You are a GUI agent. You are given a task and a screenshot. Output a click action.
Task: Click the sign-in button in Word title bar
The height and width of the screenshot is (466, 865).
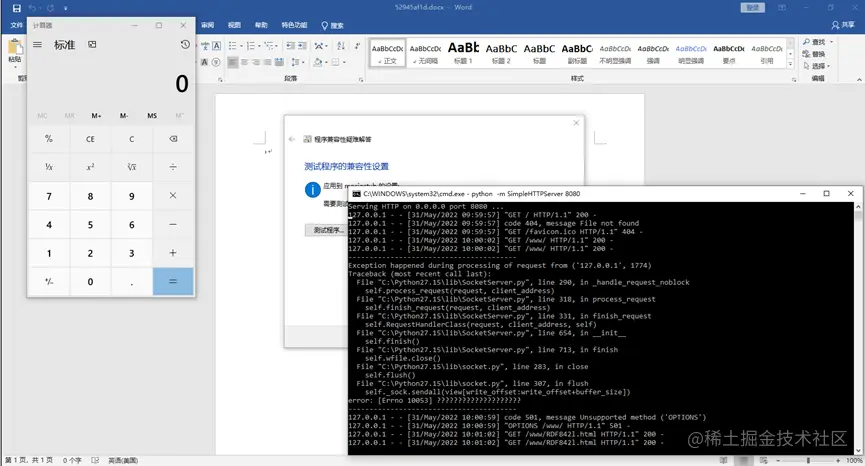click(752, 8)
